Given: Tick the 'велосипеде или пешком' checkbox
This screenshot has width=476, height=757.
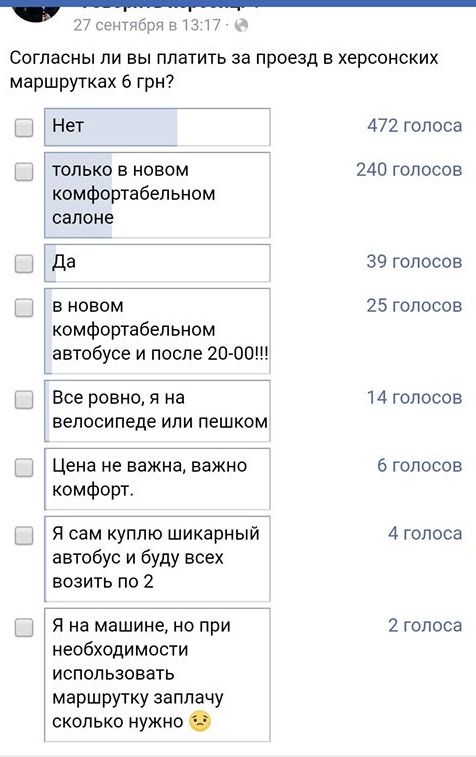Looking at the screenshot, I should click(x=24, y=400).
